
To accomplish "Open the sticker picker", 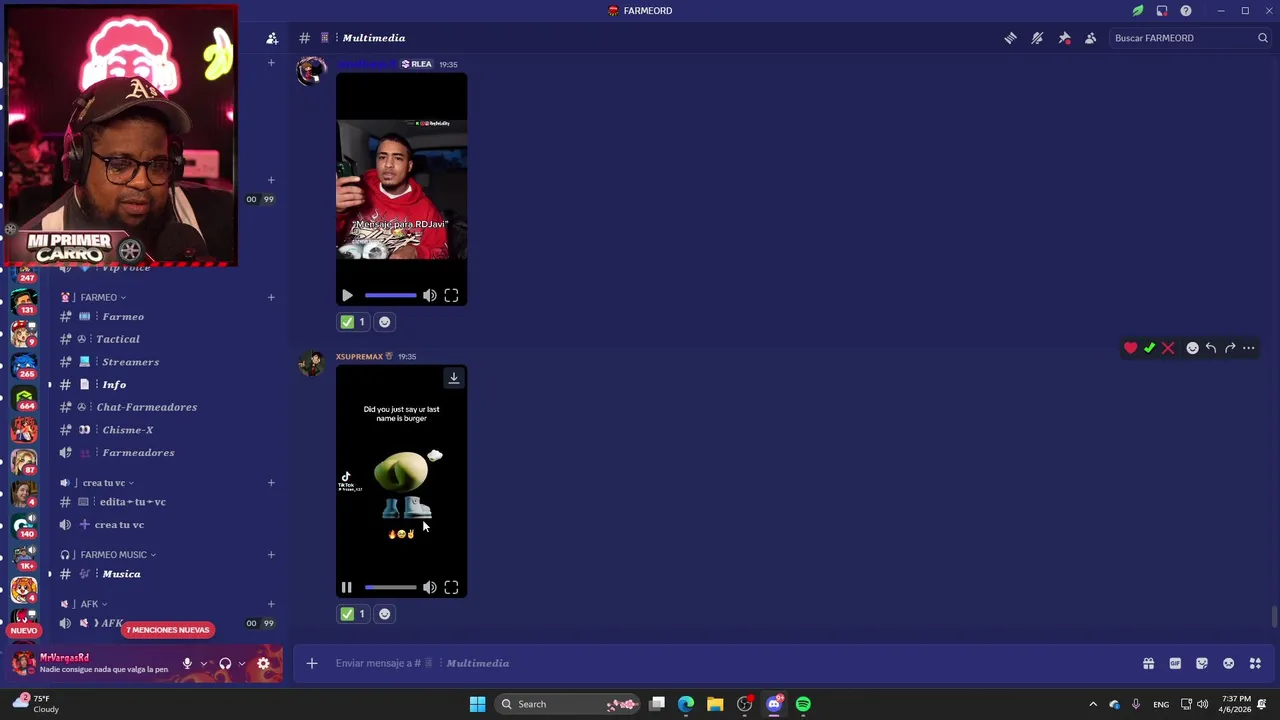I will pyautogui.click(x=1202, y=663).
